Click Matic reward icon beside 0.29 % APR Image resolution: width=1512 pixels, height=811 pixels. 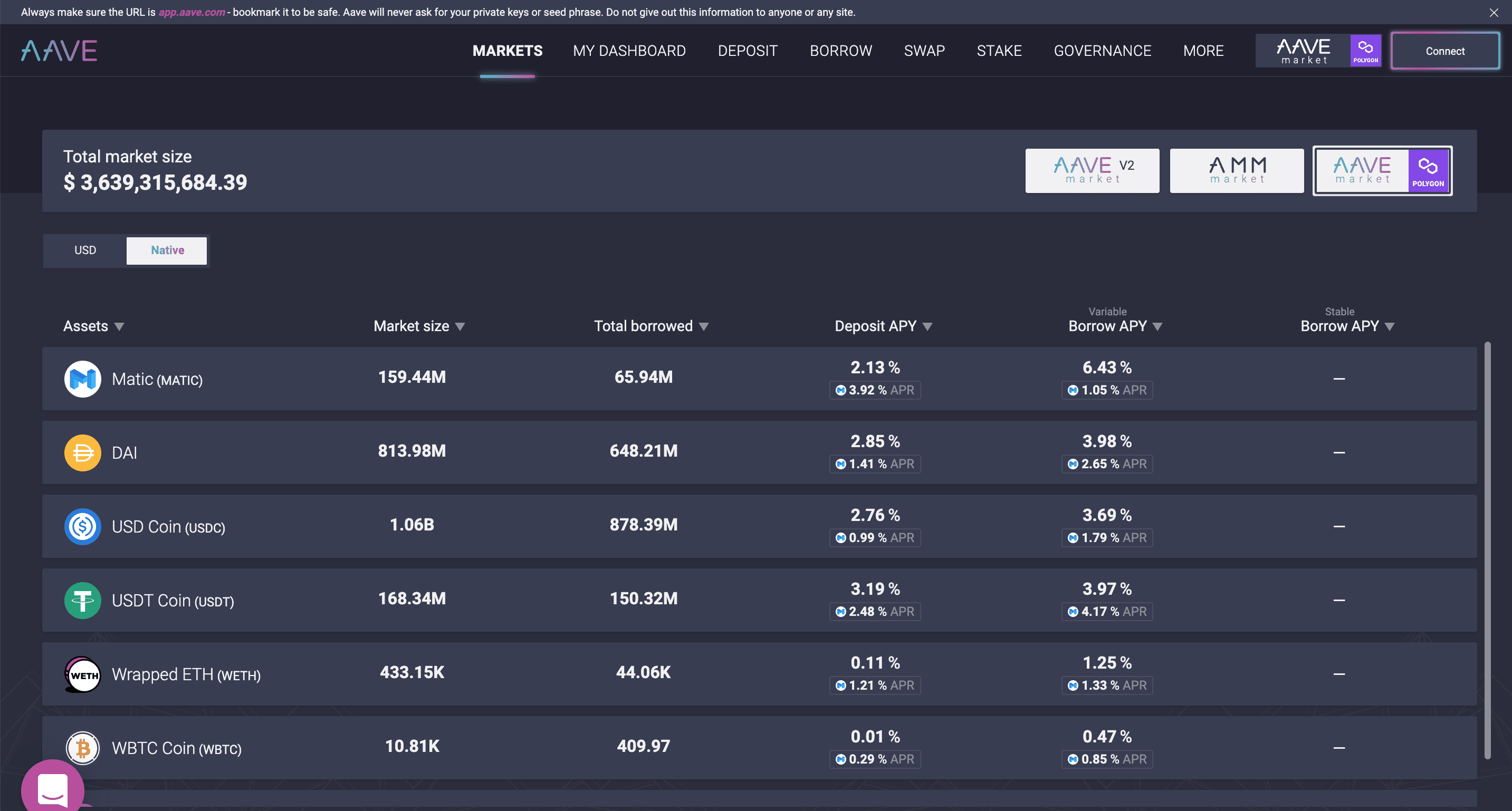(x=840, y=759)
